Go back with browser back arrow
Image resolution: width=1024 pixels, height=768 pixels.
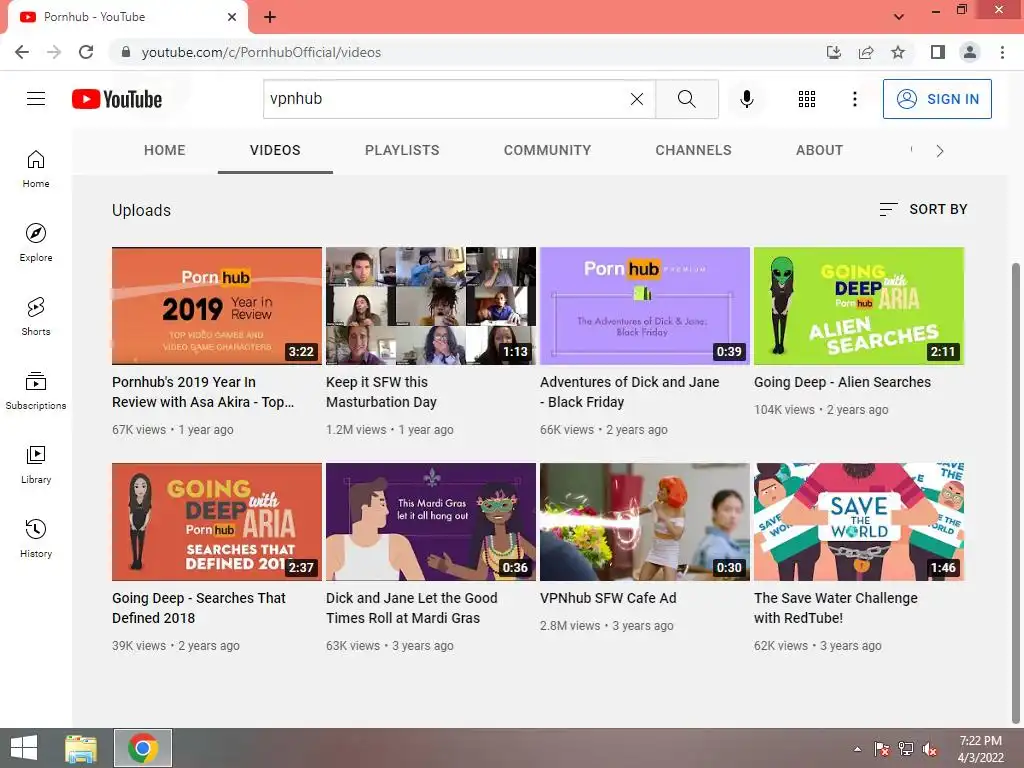tap(22, 52)
